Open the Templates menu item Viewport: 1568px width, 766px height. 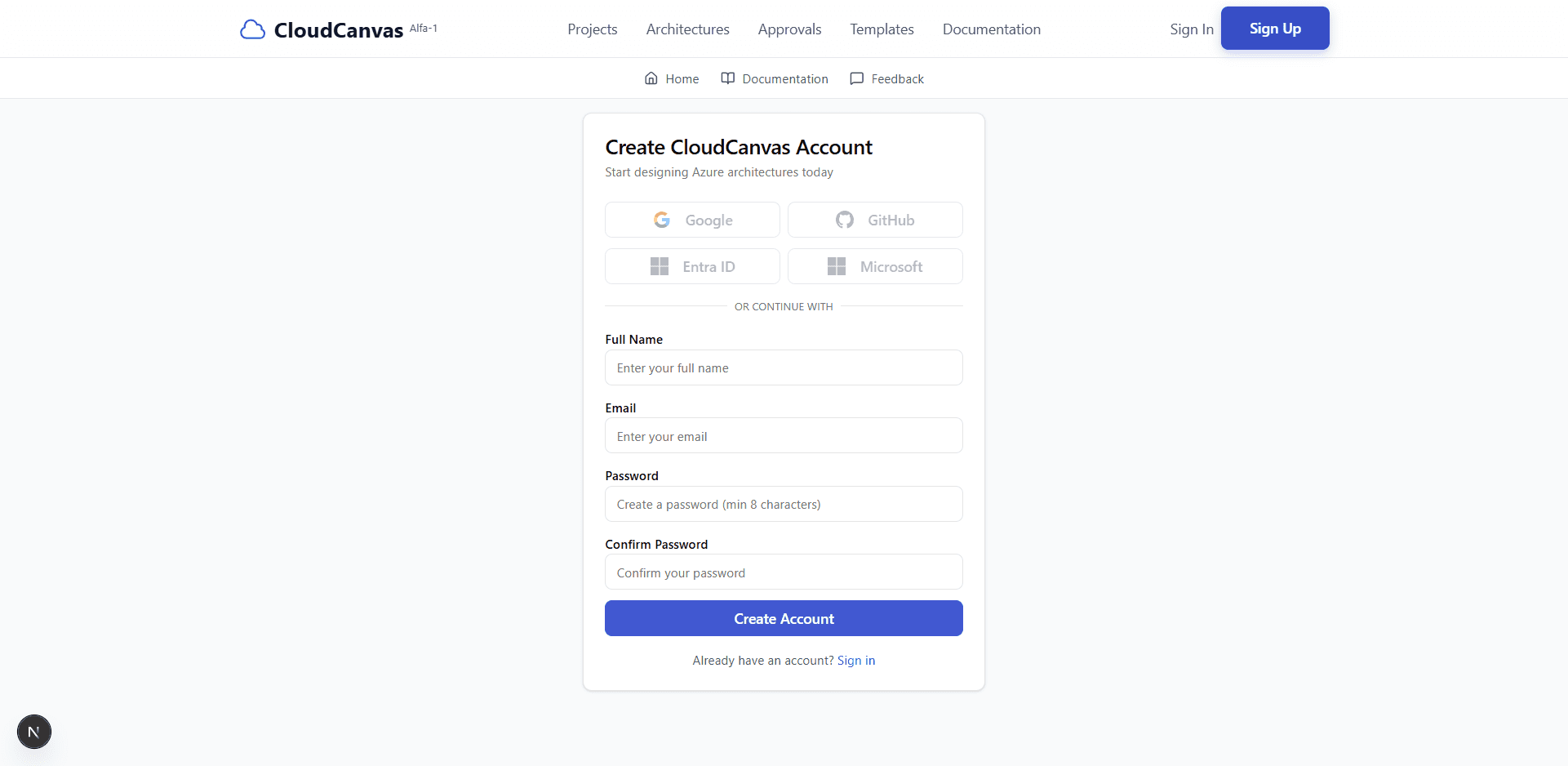click(882, 29)
